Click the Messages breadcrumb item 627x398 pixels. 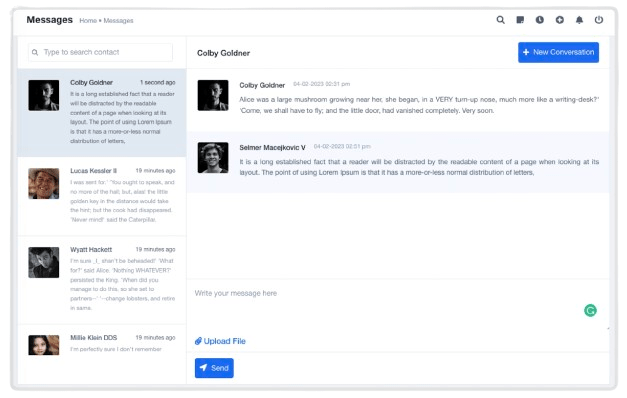(118, 21)
